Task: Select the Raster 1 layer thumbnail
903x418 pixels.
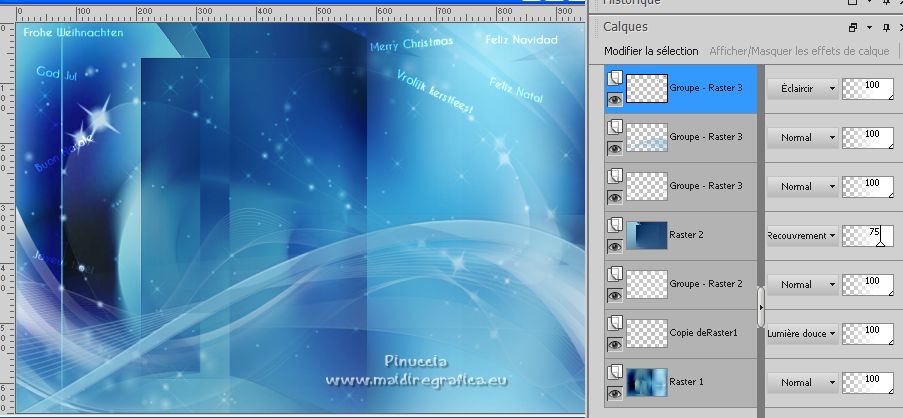Action: [647, 382]
